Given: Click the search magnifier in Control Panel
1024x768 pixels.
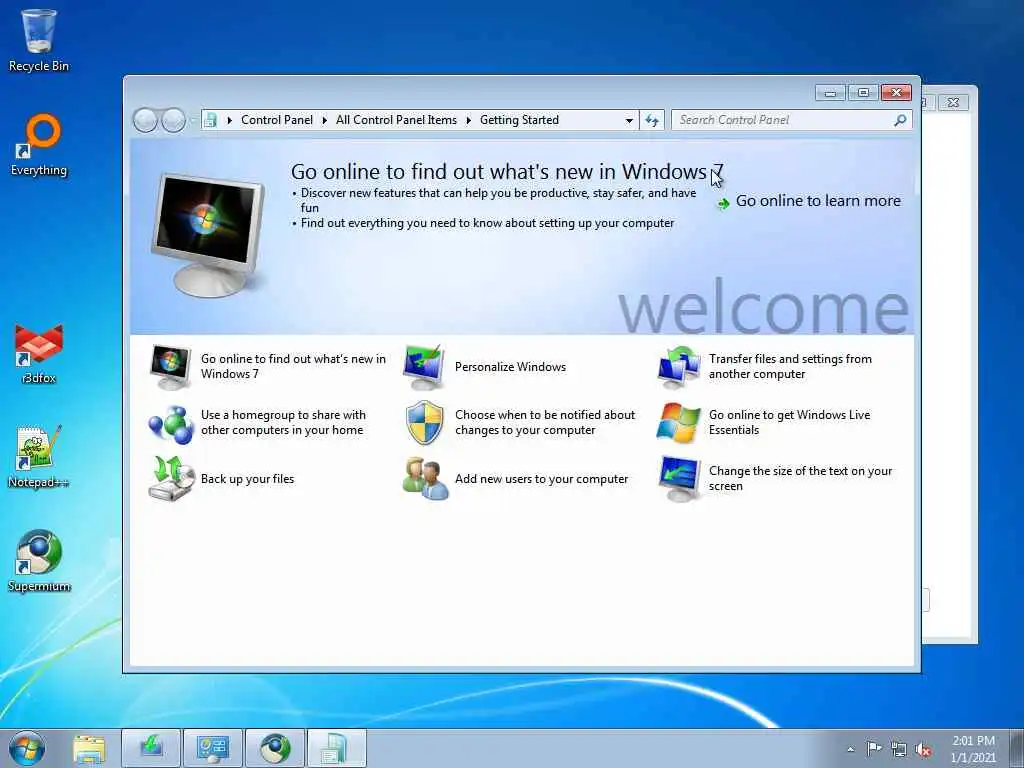Looking at the screenshot, I should 900,120.
